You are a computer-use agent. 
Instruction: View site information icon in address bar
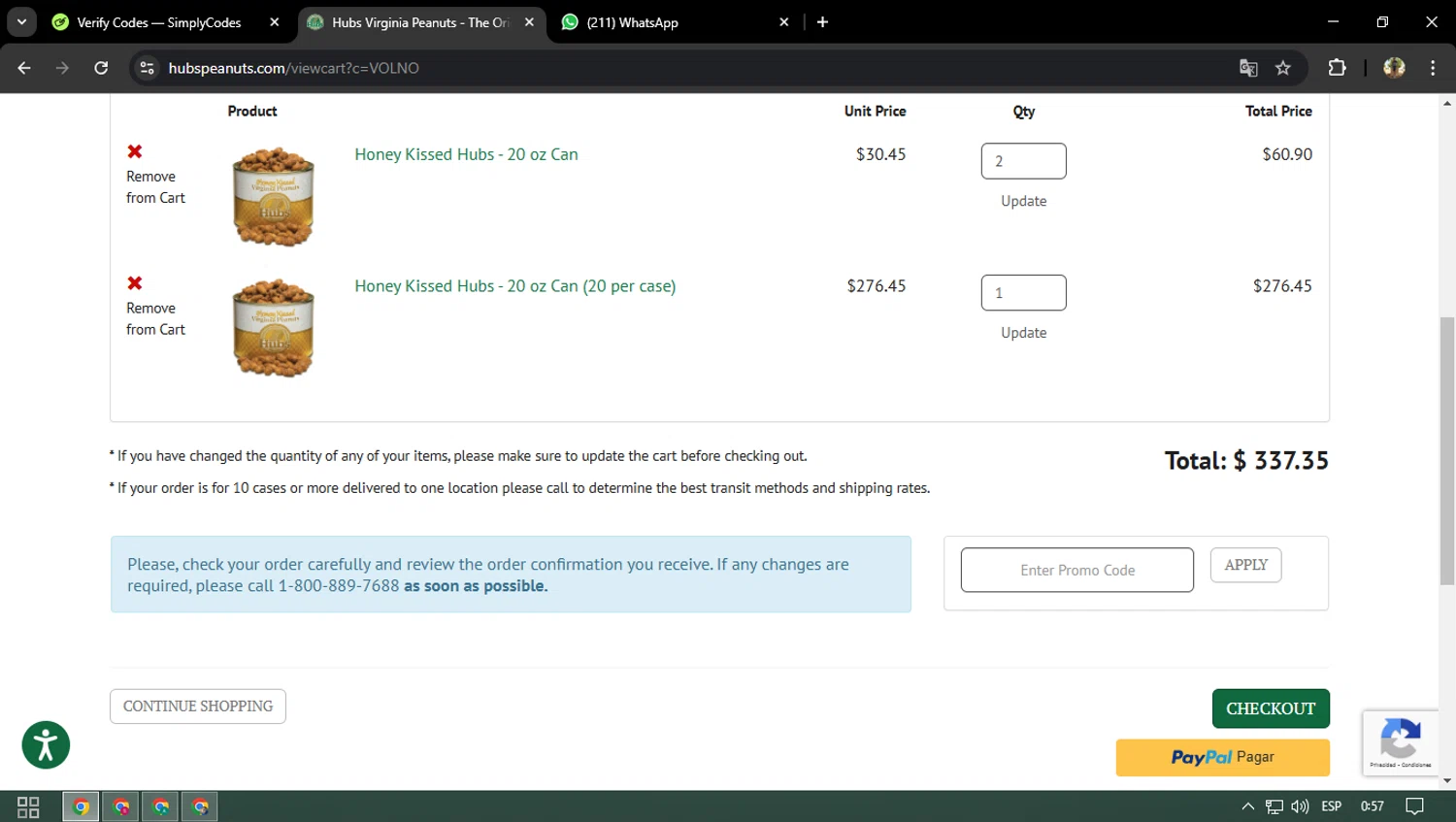tap(148, 68)
